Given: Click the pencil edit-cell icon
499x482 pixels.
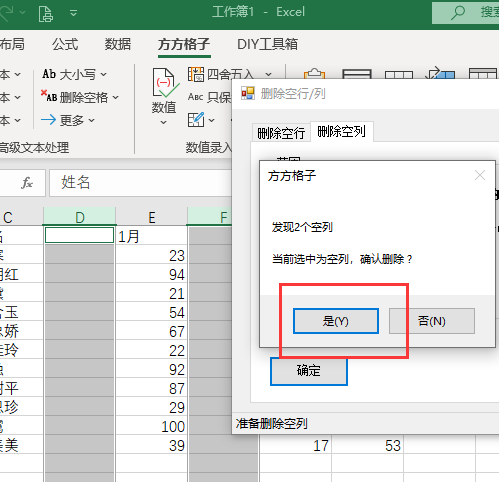Looking at the screenshot, I should 196,119.
